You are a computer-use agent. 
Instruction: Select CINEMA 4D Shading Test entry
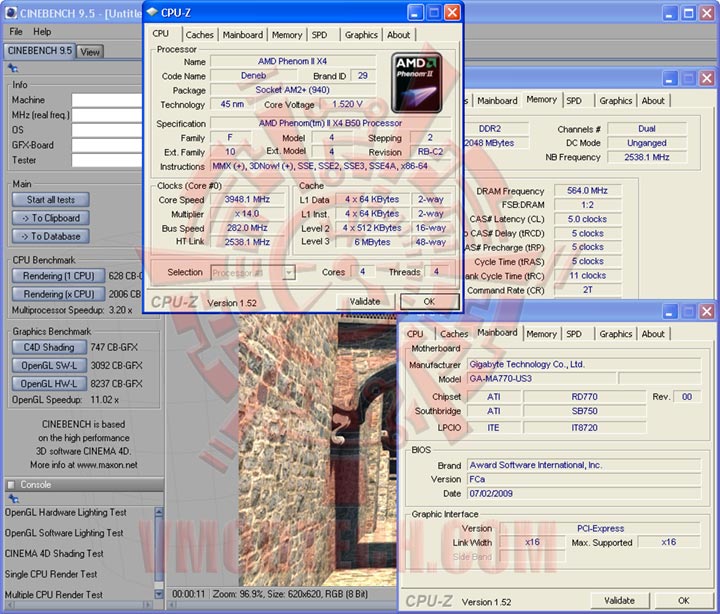tap(54, 554)
